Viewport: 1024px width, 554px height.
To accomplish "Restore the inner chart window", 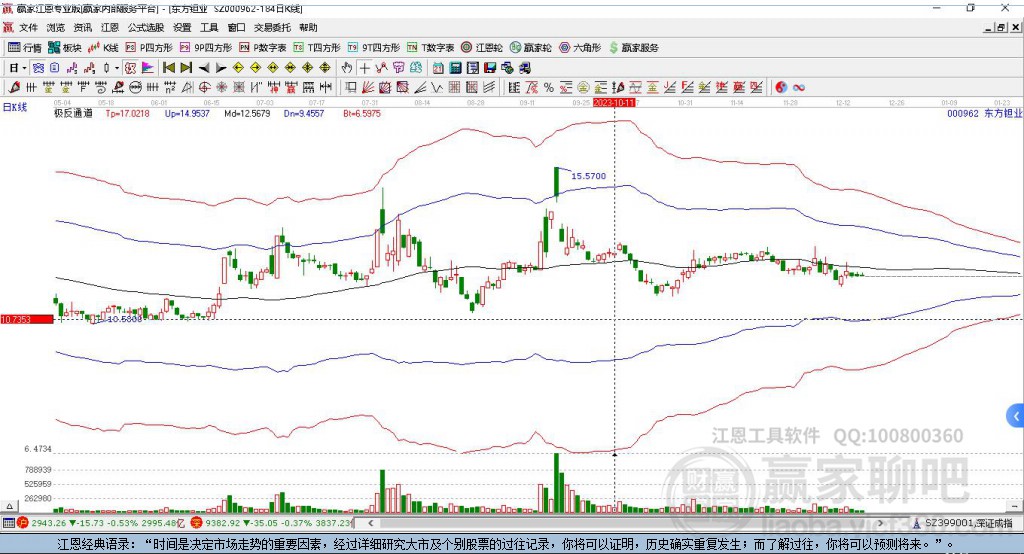I will (1001, 27).
